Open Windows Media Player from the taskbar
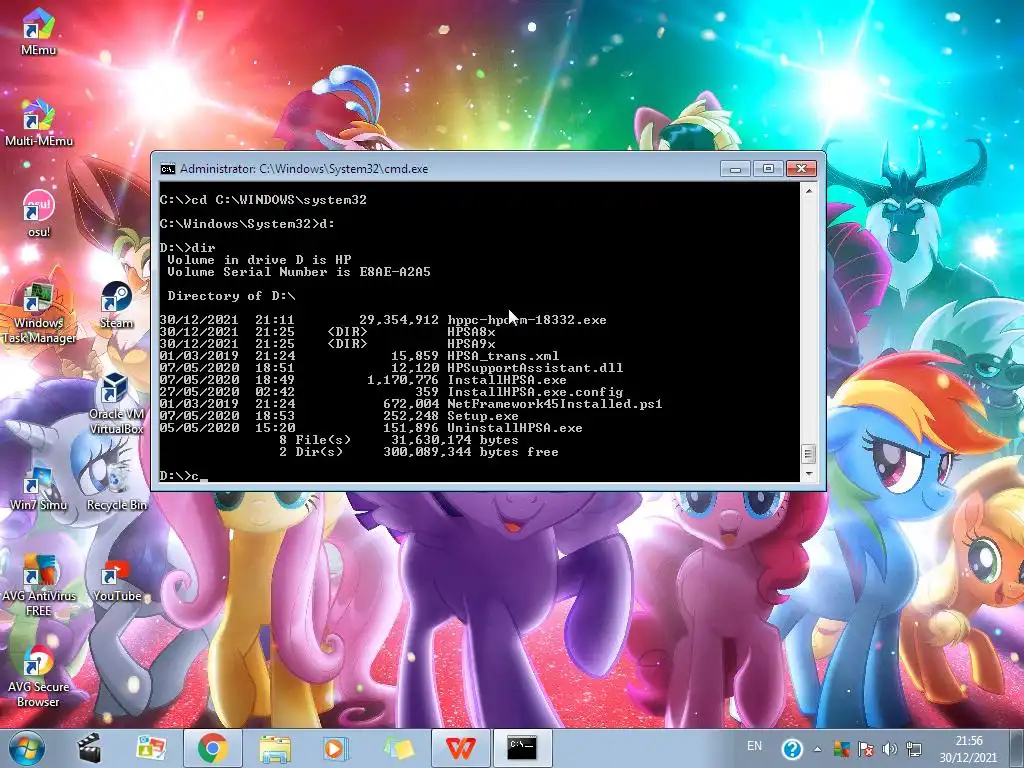Screen dimensions: 1024x768 pos(336,748)
